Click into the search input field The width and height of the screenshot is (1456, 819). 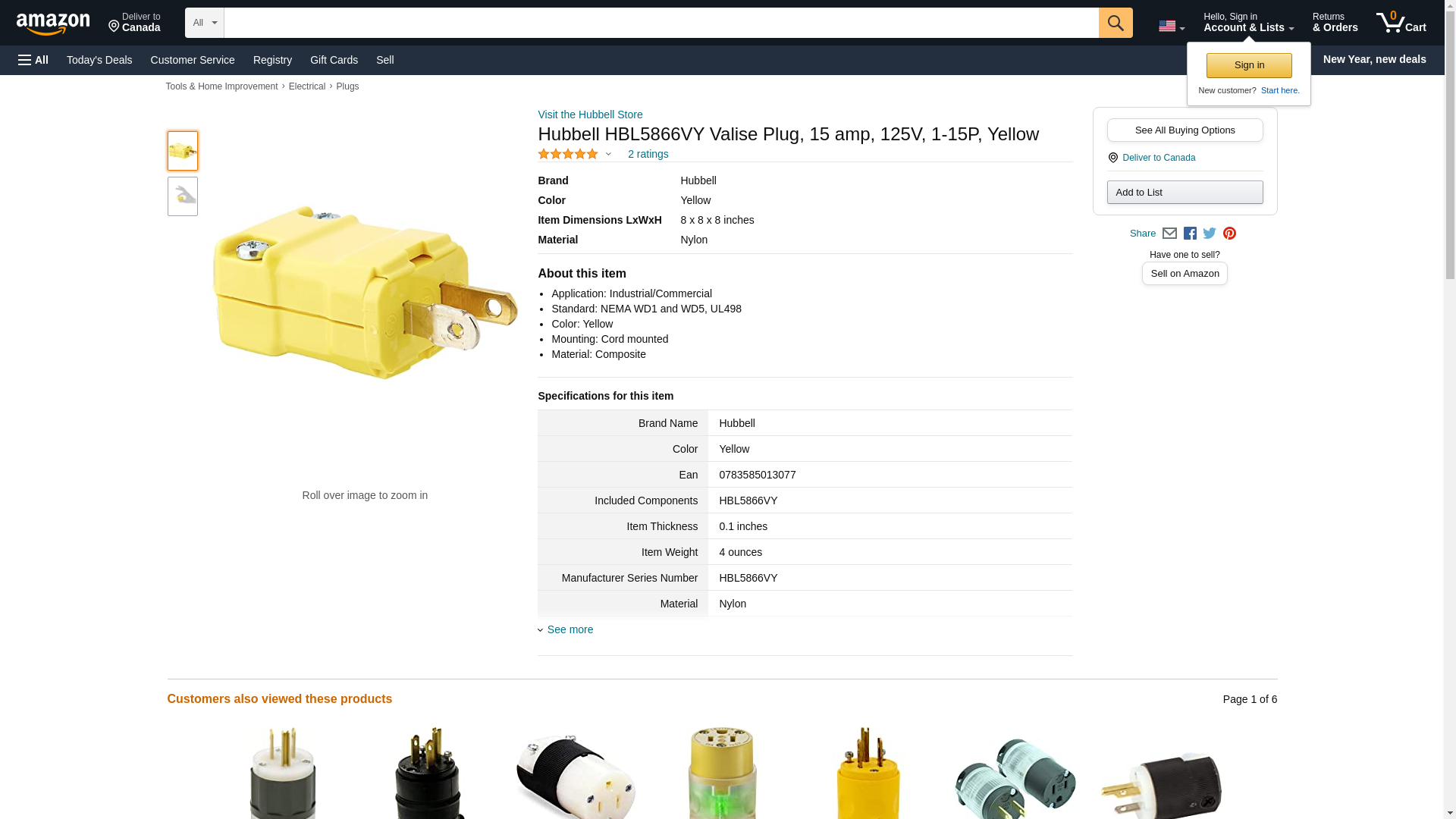pos(661,23)
